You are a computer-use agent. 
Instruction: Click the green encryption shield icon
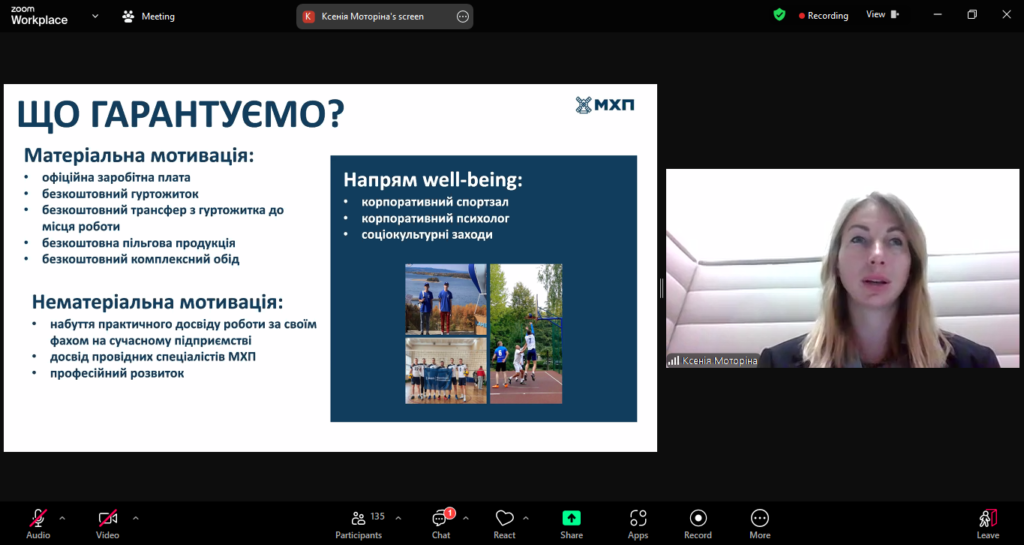(779, 15)
